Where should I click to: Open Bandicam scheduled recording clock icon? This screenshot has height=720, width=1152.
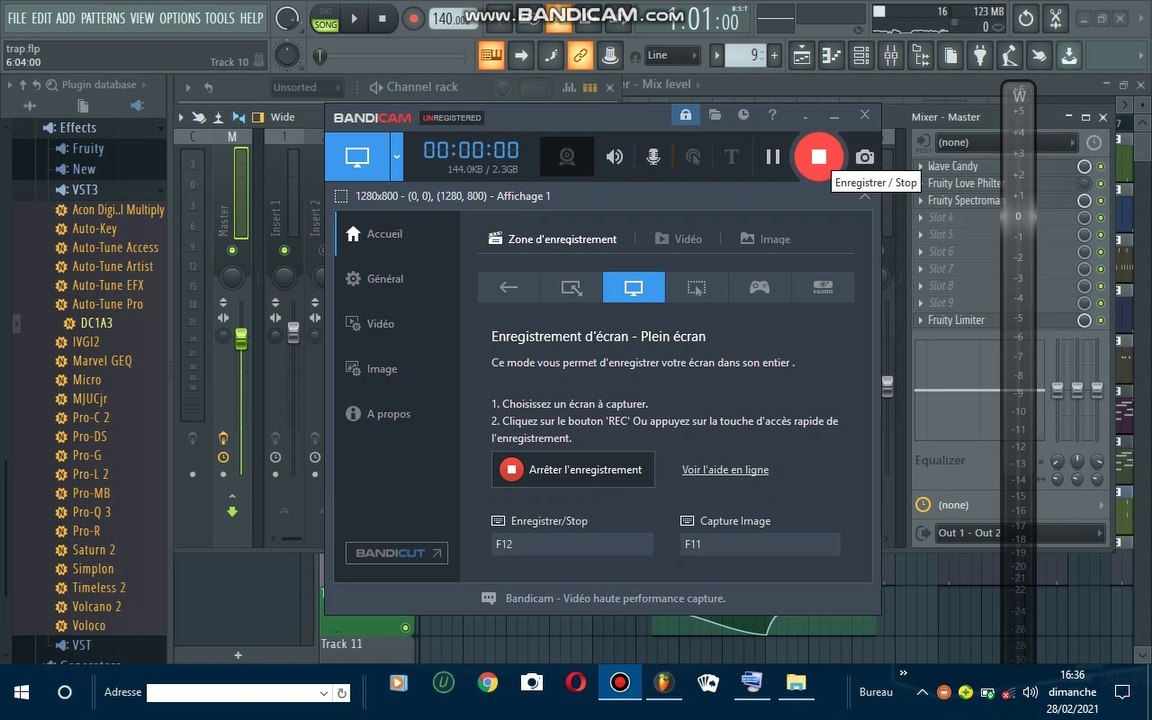744,115
